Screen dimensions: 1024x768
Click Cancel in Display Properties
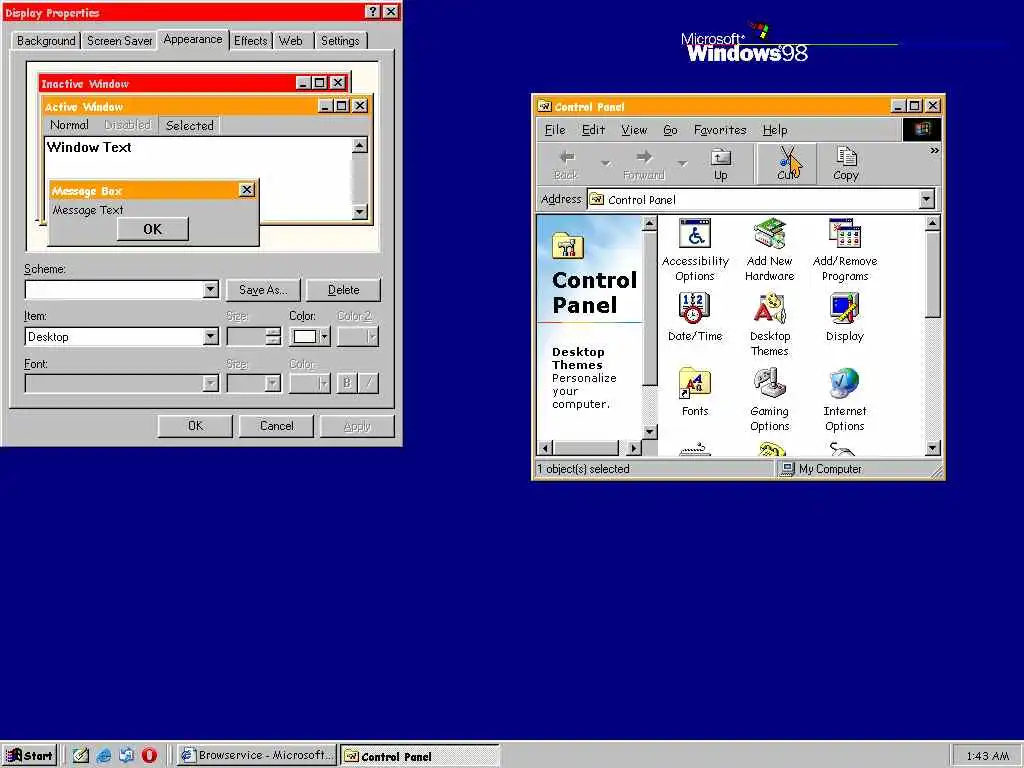(276, 426)
